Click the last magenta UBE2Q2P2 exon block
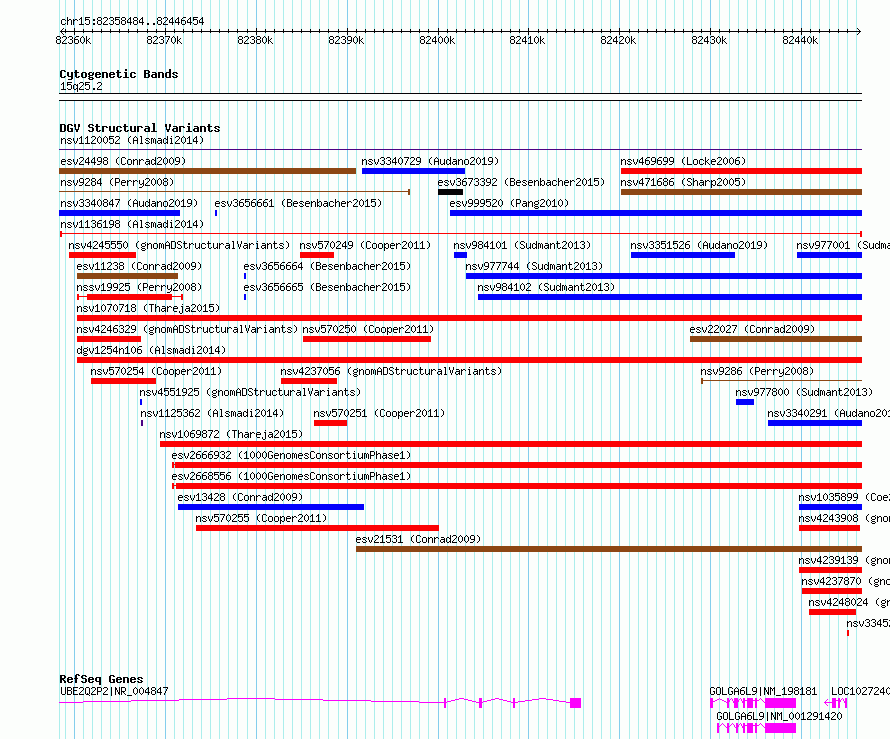 click(576, 703)
